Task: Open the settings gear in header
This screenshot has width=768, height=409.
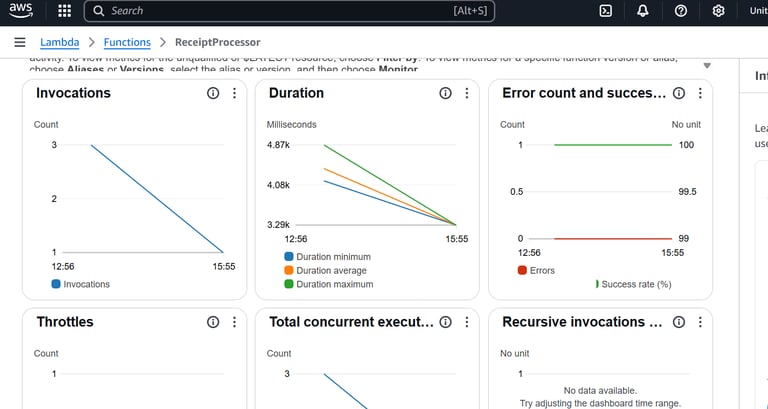Action: (x=718, y=11)
